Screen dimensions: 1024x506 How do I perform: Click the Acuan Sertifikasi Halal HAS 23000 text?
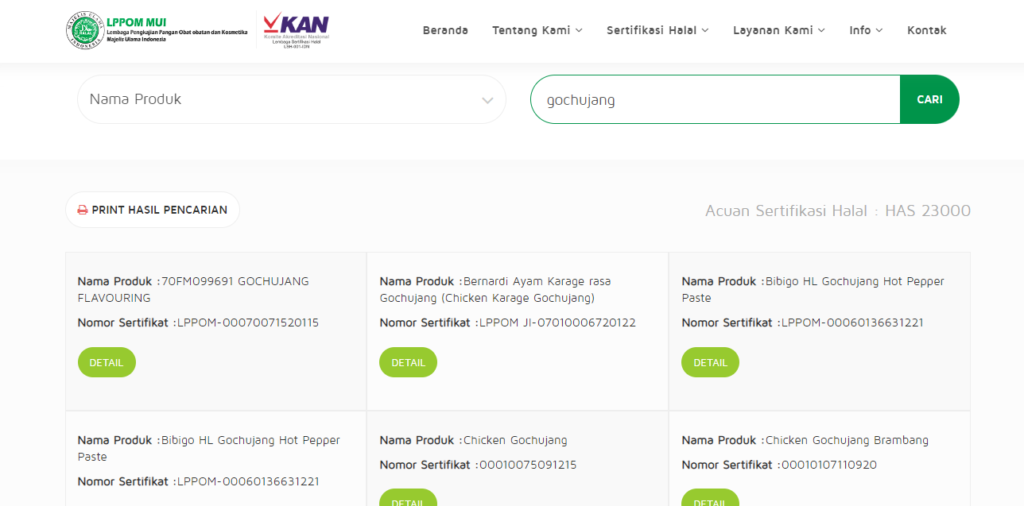(x=838, y=211)
